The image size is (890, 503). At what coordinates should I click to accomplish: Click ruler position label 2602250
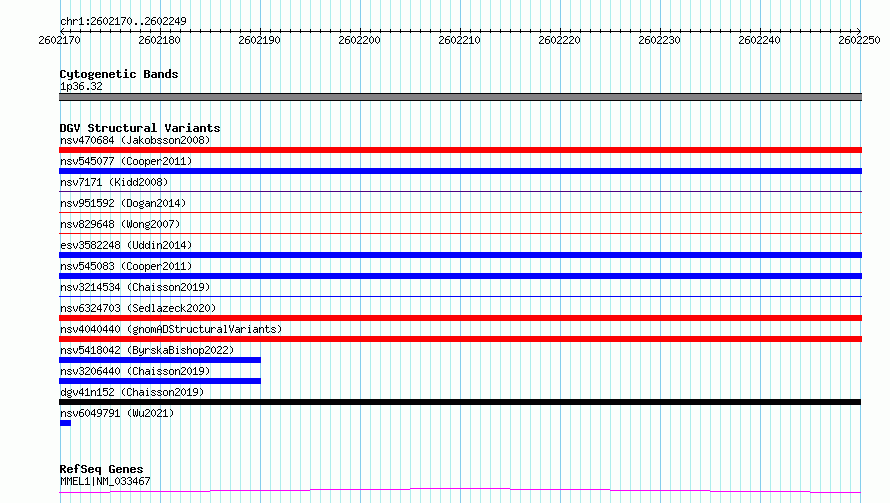tap(859, 40)
